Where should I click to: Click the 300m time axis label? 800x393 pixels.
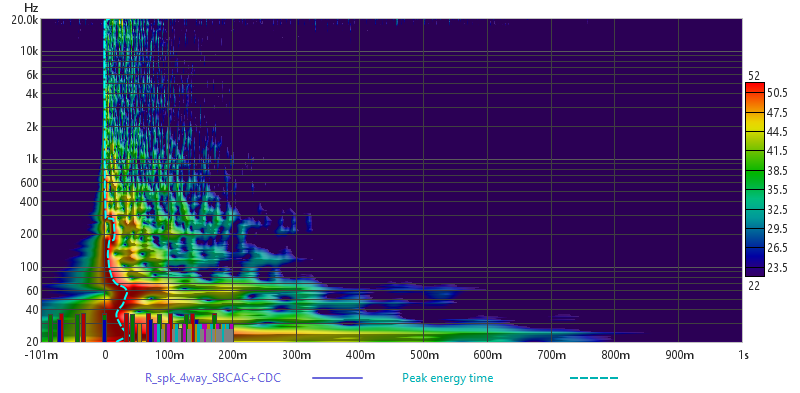296,354
